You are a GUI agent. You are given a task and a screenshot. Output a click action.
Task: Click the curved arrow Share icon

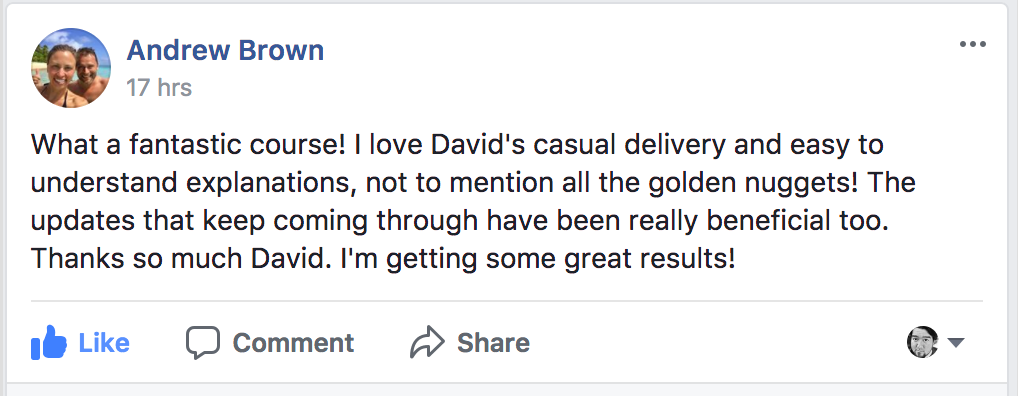coord(427,342)
